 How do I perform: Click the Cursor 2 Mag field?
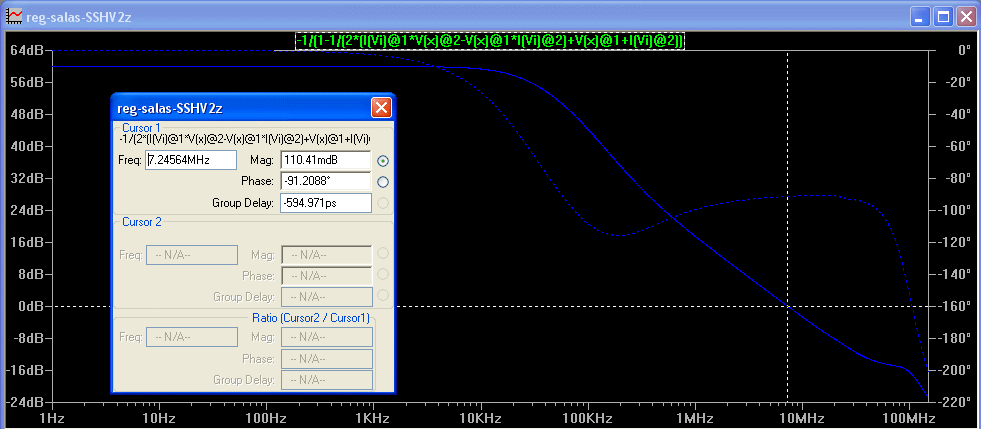pos(327,255)
